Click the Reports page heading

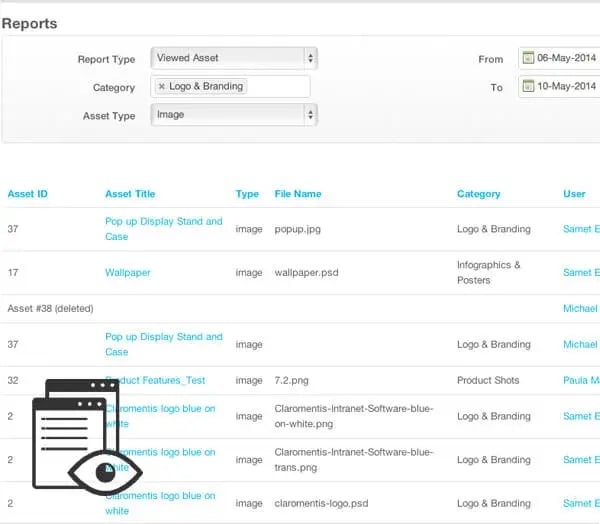click(x=29, y=24)
